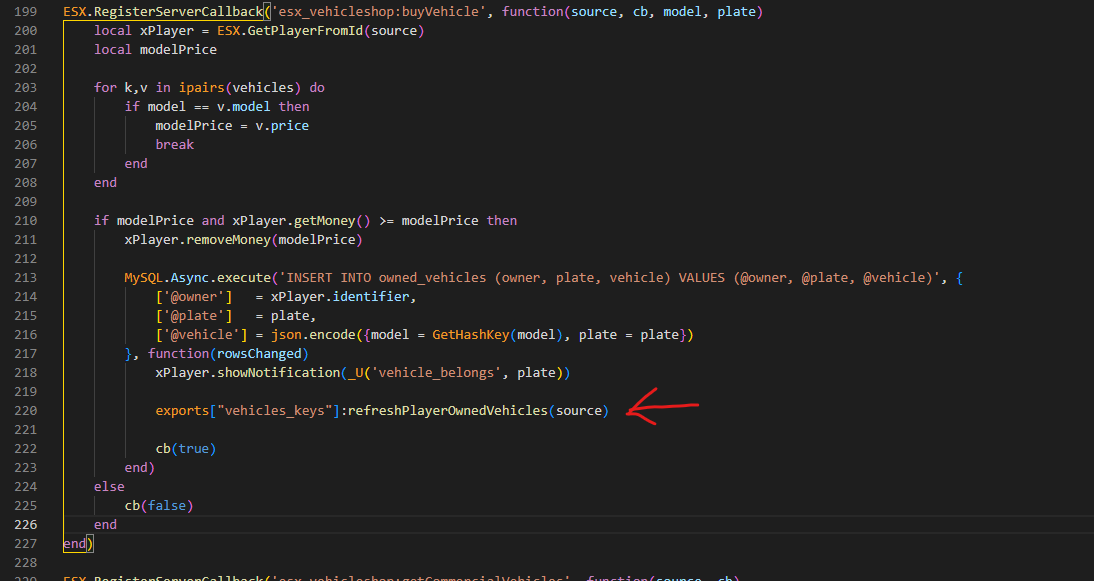1094x581 pixels.
Task: Click line number 199 in the gutter
Action: (x=25, y=11)
